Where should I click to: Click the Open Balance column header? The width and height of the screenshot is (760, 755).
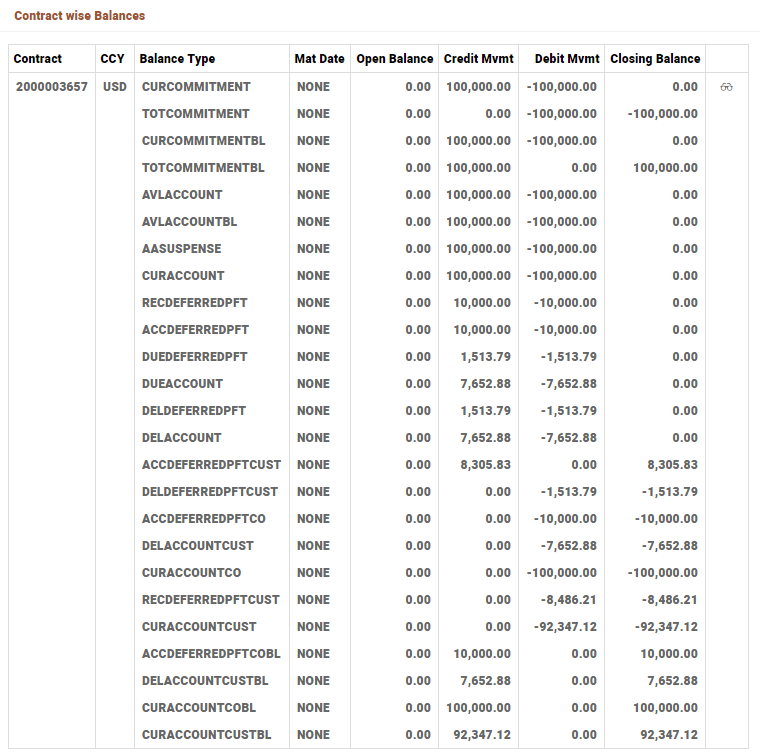pos(394,59)
